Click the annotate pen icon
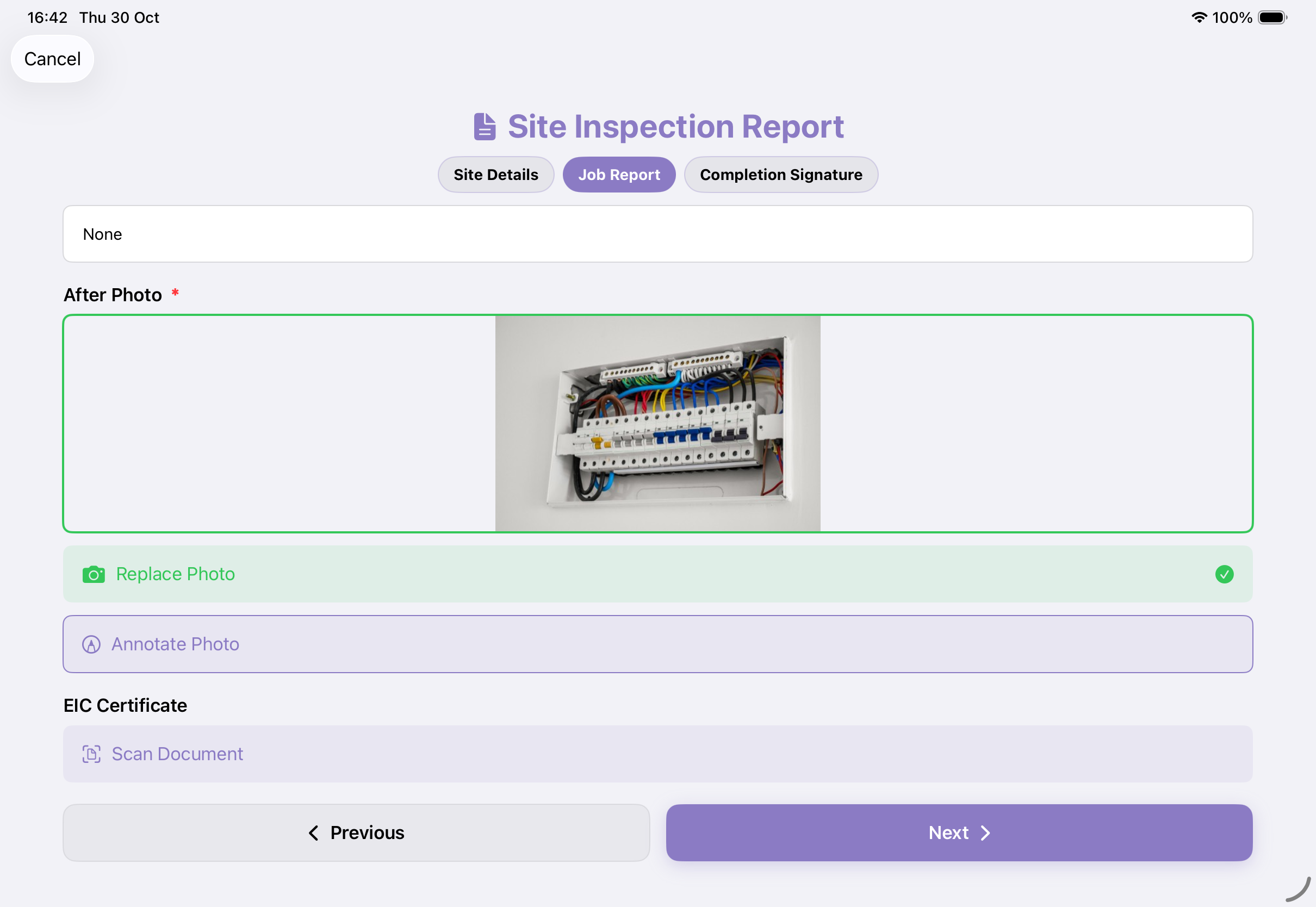Screen dimensions: 1316x907 tap(91, 644)
